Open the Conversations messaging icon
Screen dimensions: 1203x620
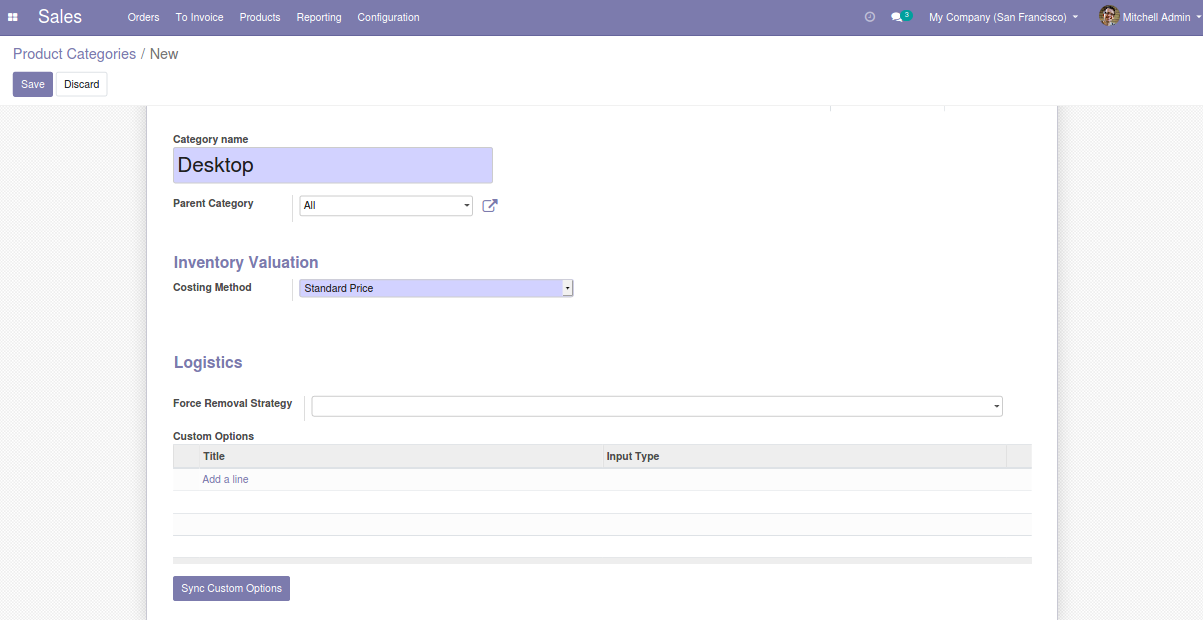click(x=895, y=17)
